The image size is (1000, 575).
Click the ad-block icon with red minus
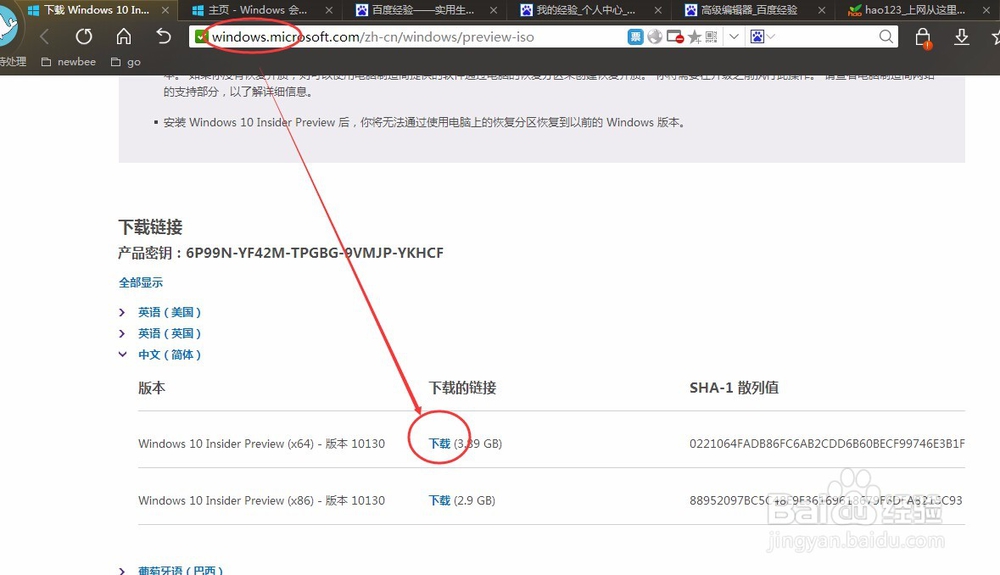click(675, 37)
